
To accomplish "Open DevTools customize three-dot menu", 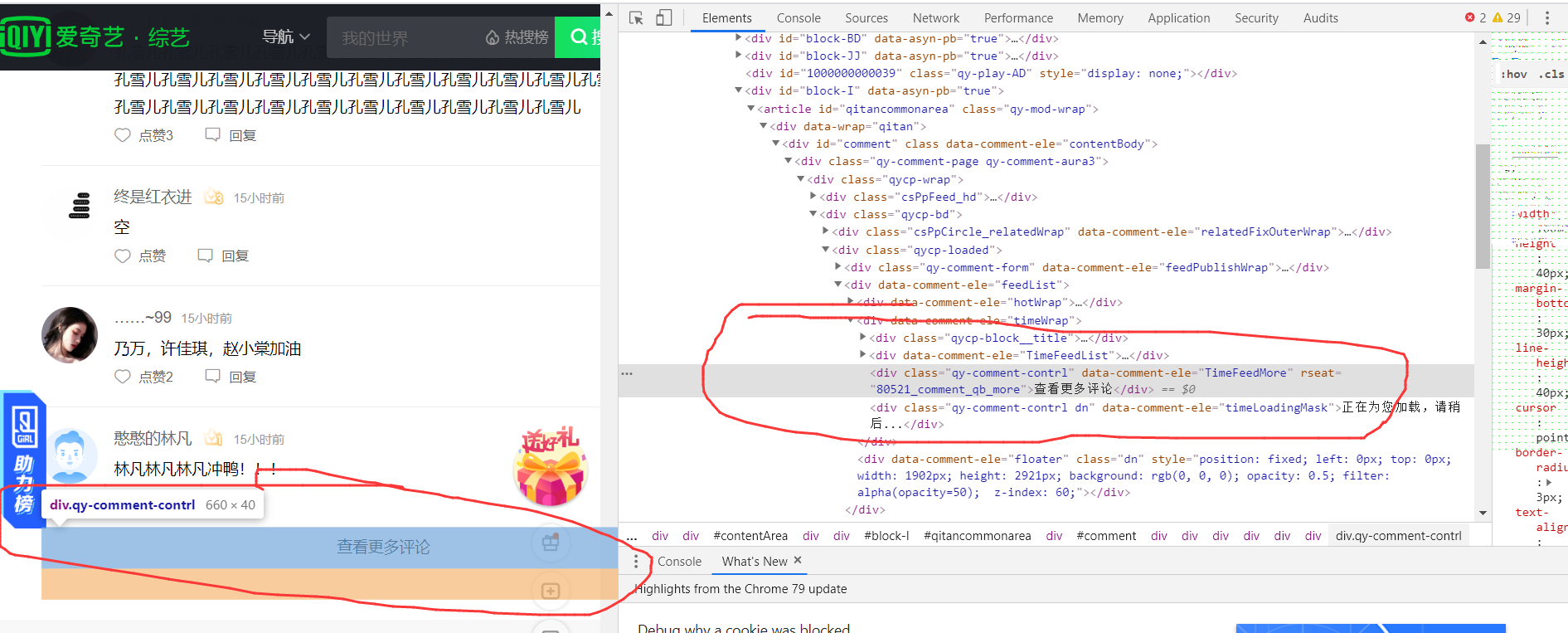I will pyautogui.click(x=1546, y=17).
